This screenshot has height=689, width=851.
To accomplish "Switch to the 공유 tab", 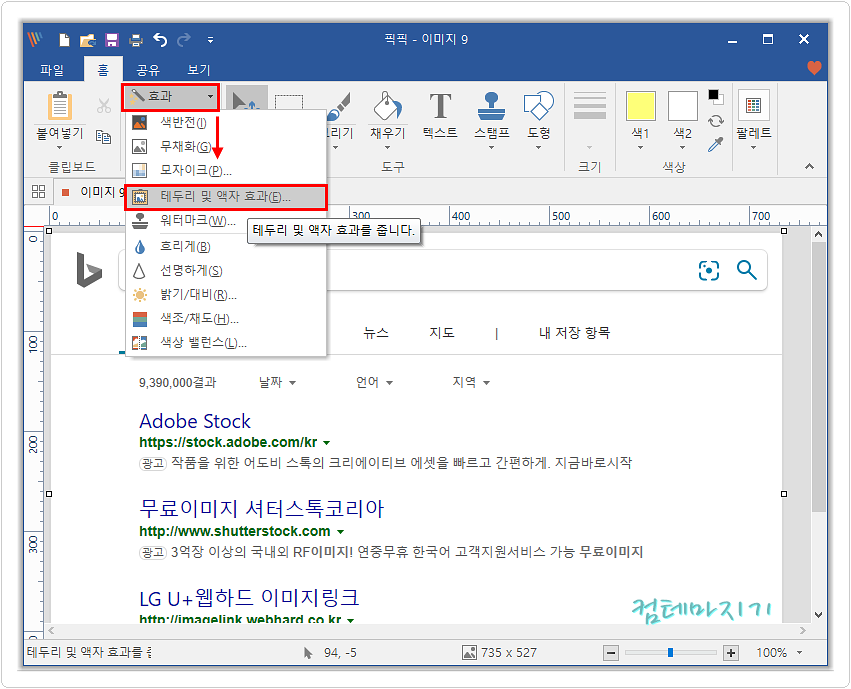I will (x=148, y=70).
